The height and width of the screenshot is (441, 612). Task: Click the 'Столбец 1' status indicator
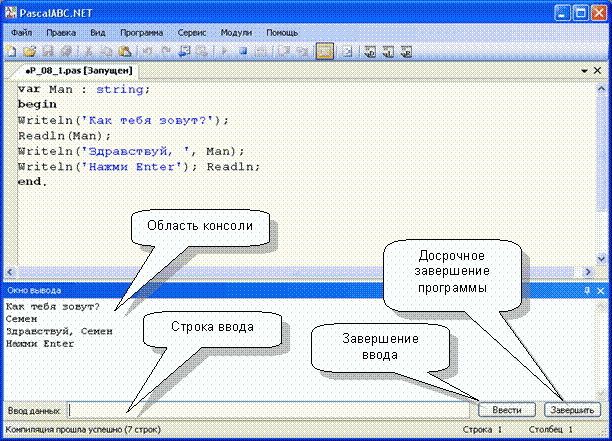coord(551,430)
